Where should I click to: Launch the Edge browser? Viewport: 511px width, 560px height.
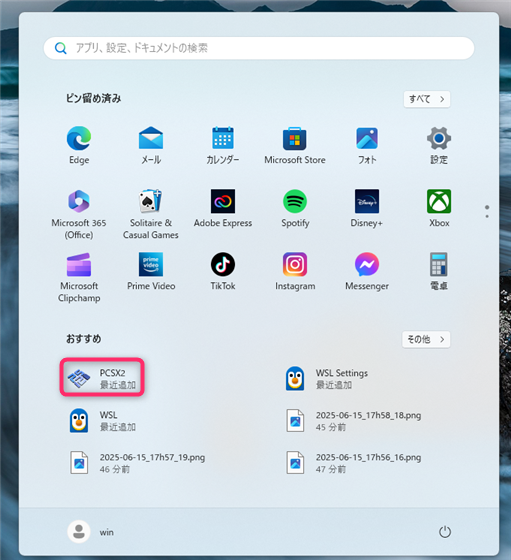coord(79,145)
